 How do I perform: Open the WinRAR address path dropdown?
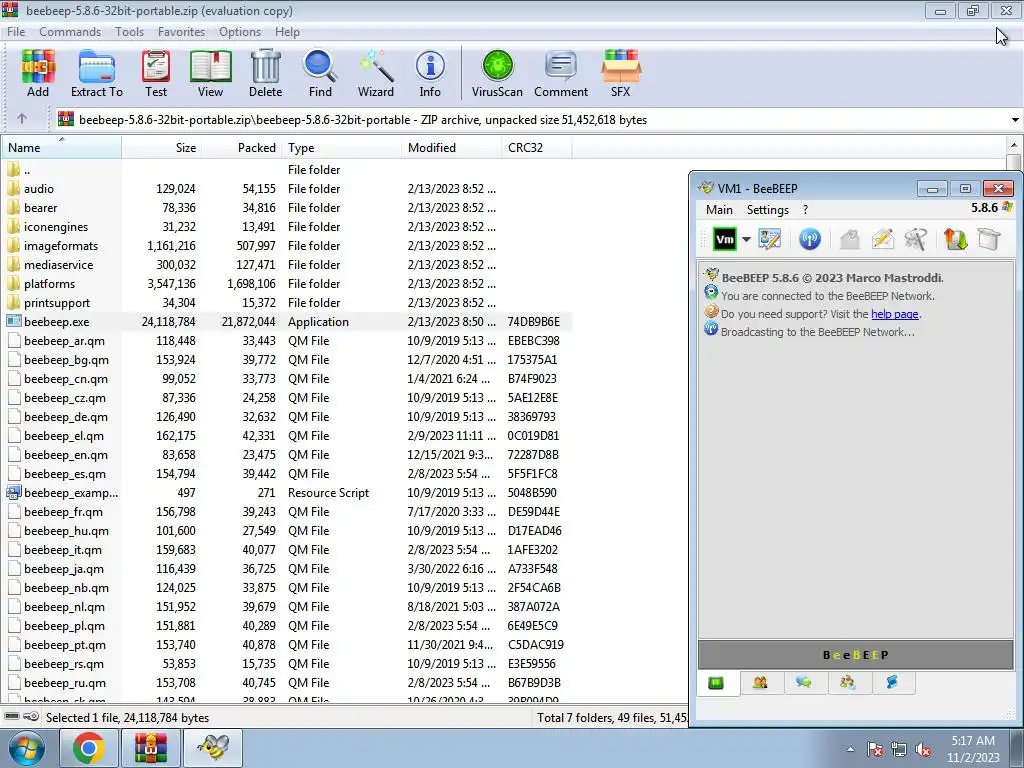(x=1015, y=120)
